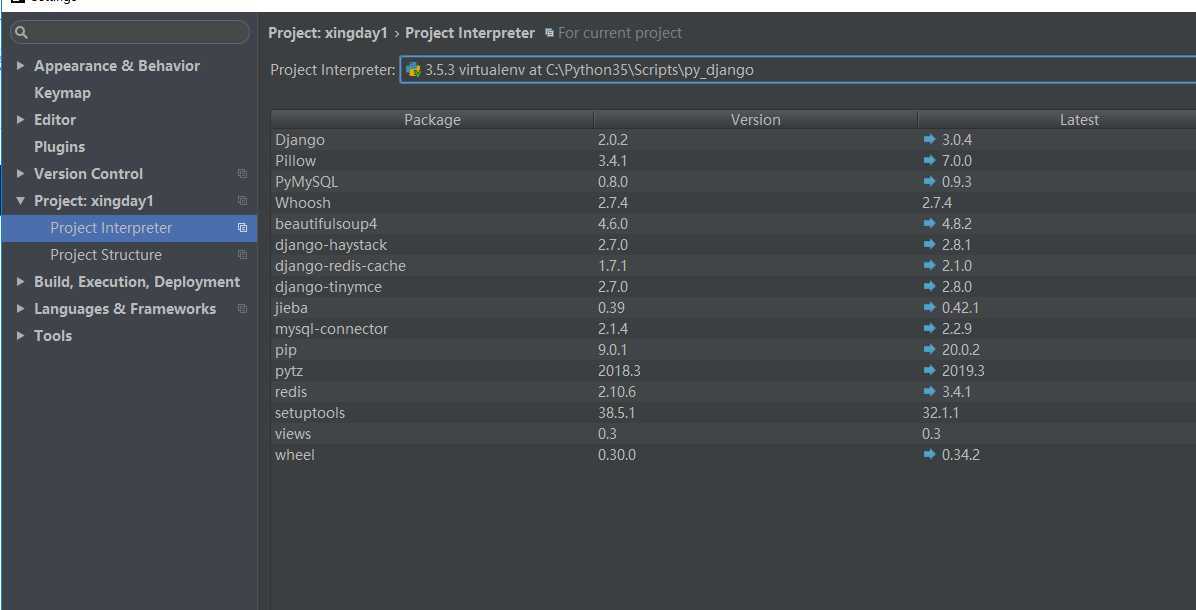Select the views package row
The image size is (1196, 610).
coord(734,433)
